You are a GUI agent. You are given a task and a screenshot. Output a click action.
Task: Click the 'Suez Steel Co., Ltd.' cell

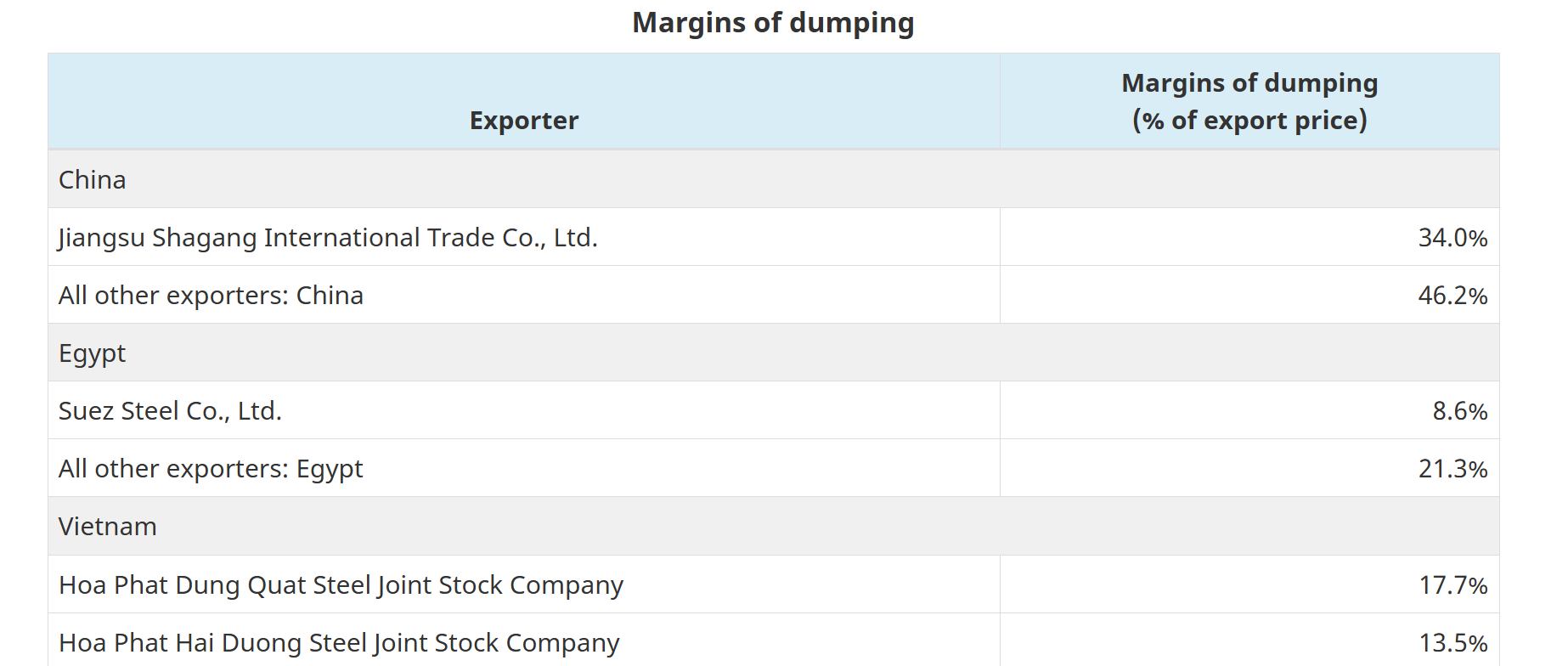click(170, 411)
